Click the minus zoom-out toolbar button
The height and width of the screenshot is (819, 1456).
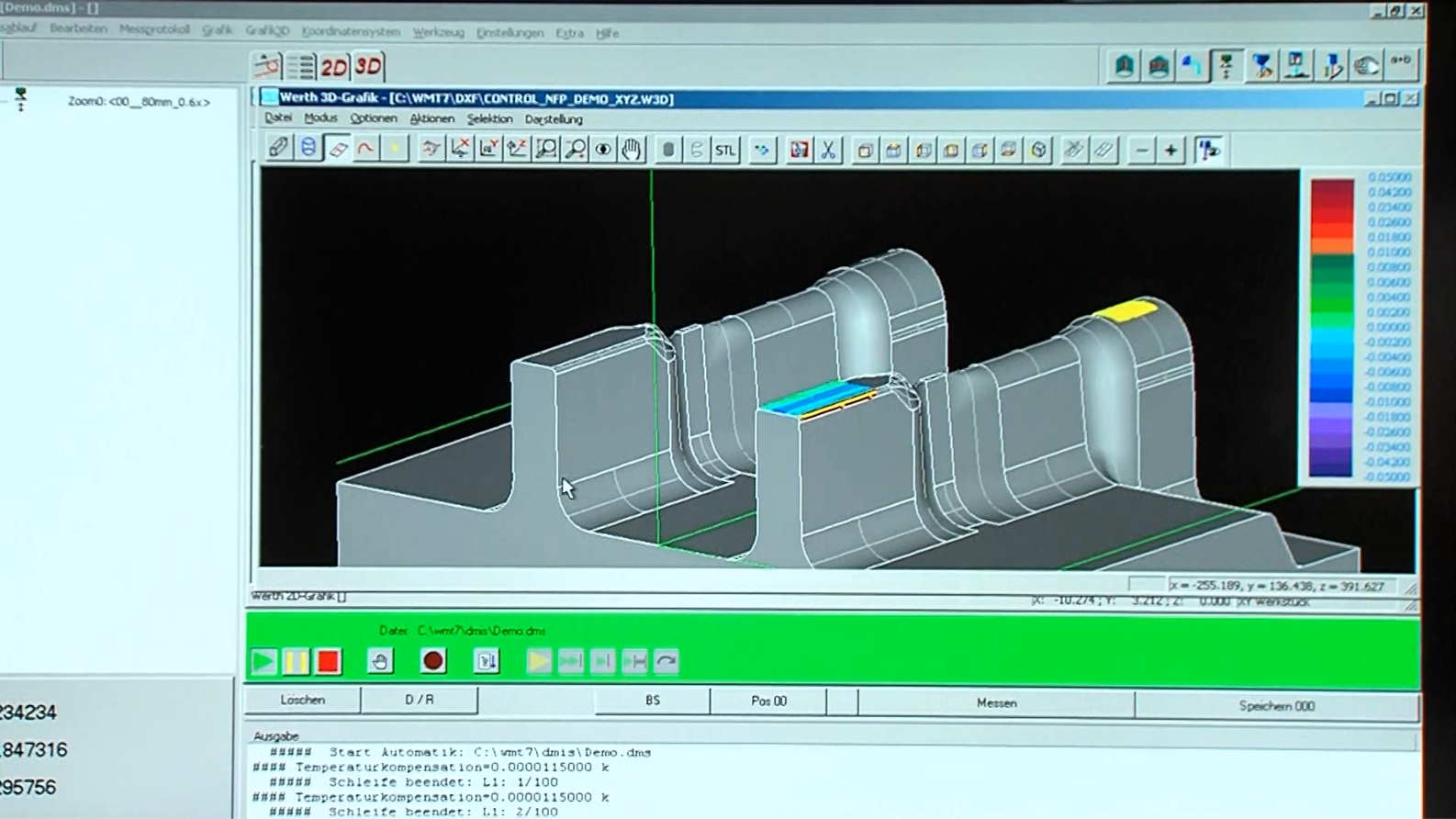(x=1142, y=150)
